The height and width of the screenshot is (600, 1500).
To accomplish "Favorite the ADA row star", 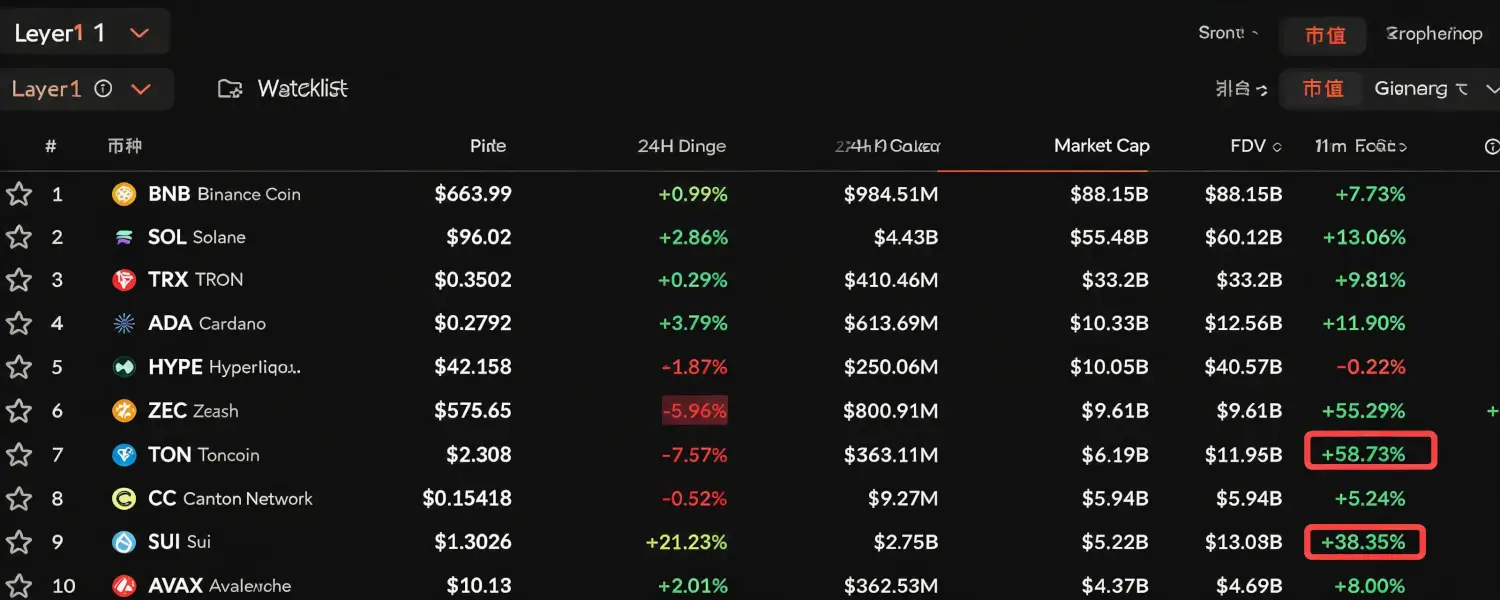I will tap(18, 323).
